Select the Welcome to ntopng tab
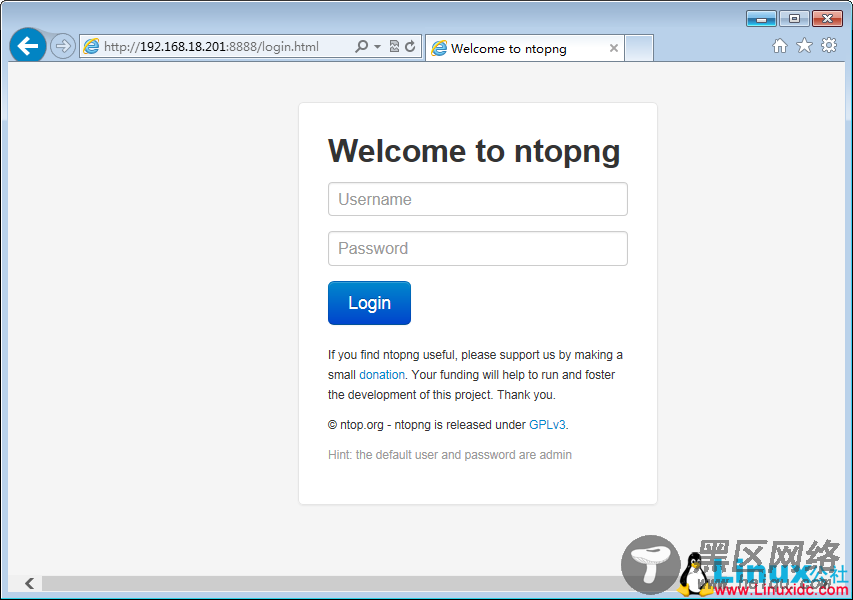Viewport: 853px width, 600px height. [x=524, y=48]
